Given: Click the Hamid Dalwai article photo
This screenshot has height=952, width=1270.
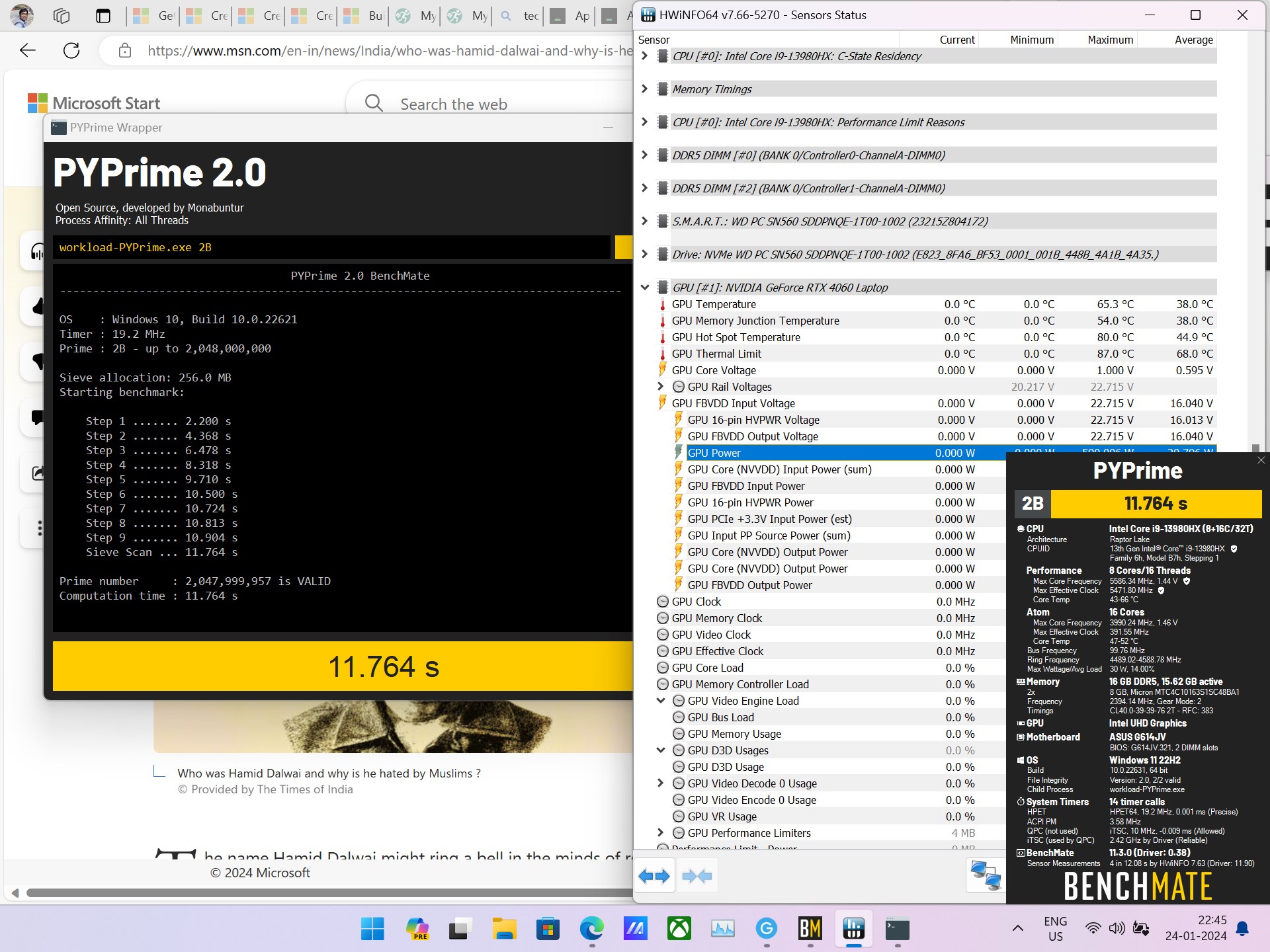Looking at the screenshot, I should [x=394, y=726].
